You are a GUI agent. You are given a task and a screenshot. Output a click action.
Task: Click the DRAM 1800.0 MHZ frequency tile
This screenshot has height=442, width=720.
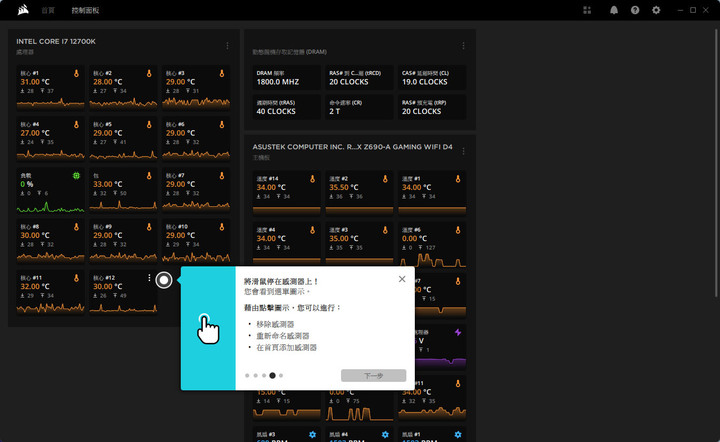click(287, 78)
